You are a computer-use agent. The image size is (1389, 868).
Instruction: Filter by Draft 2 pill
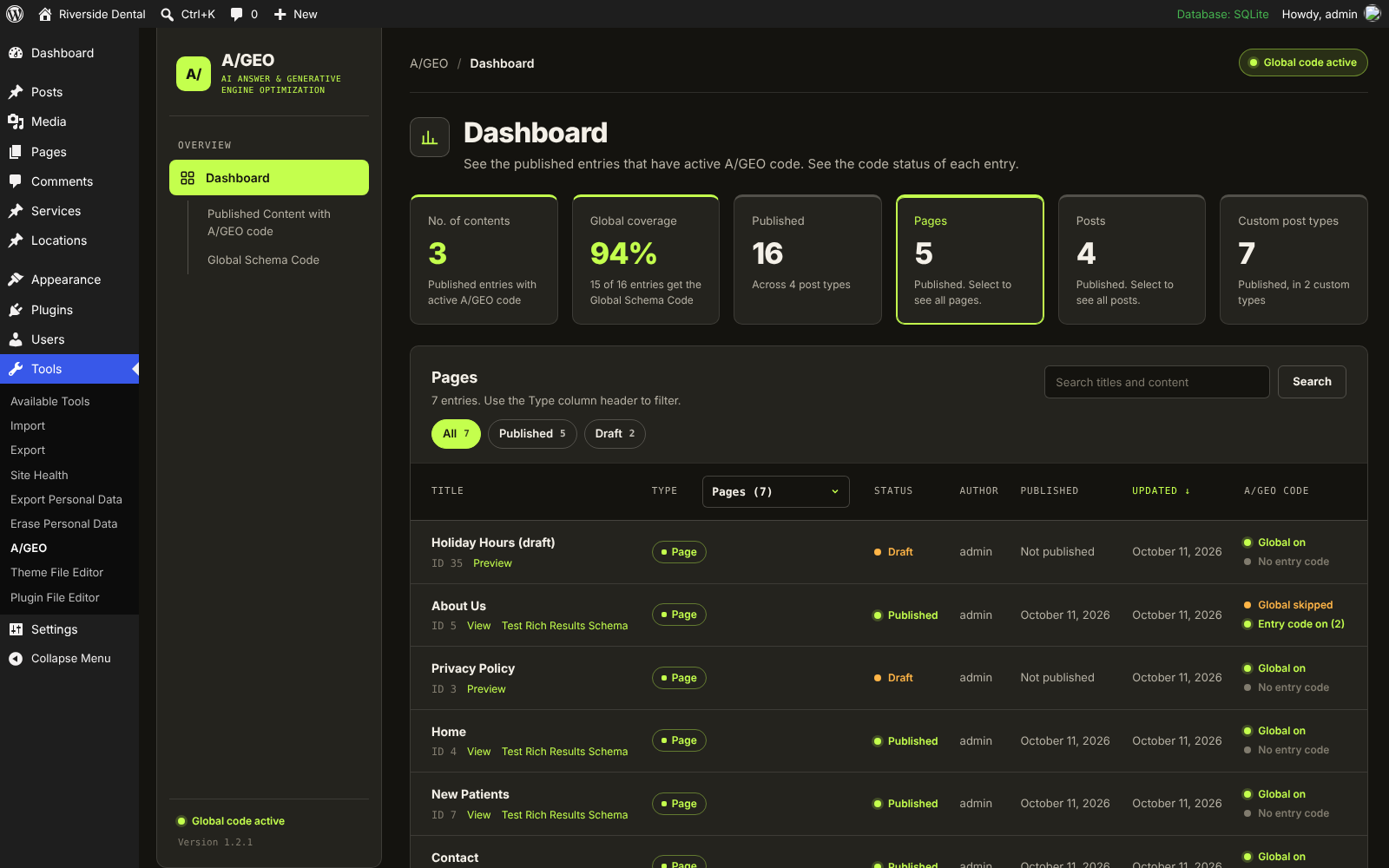[x=615, y=434]
